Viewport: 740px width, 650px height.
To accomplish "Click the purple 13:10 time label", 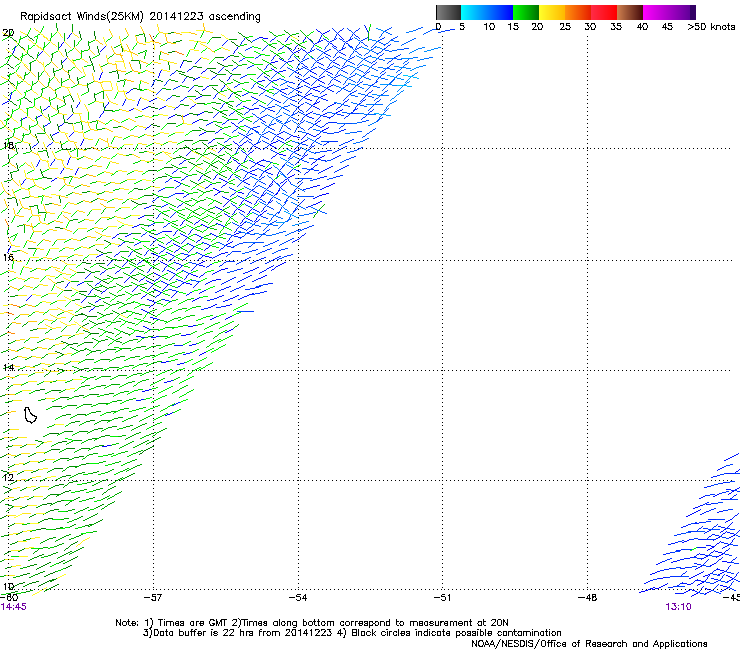I will point(678,607).
